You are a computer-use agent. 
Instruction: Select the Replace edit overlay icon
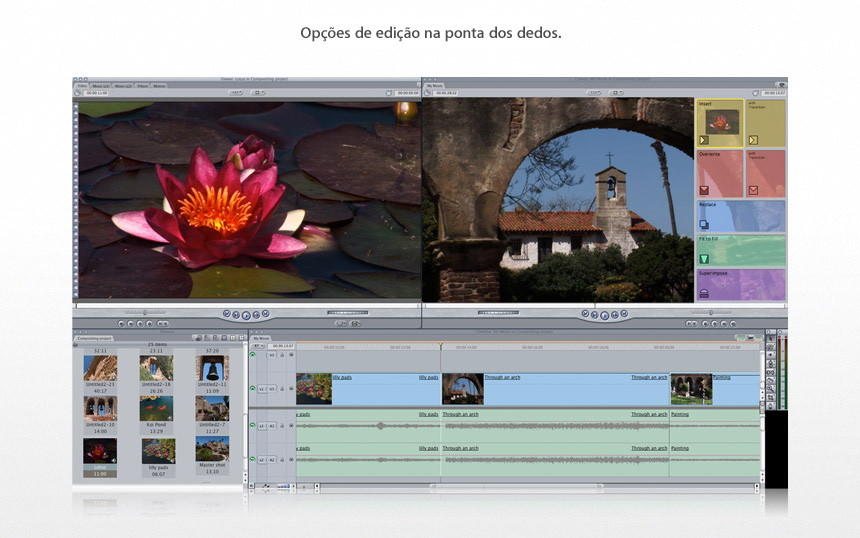pyautogui.click(x=704, y=226)
